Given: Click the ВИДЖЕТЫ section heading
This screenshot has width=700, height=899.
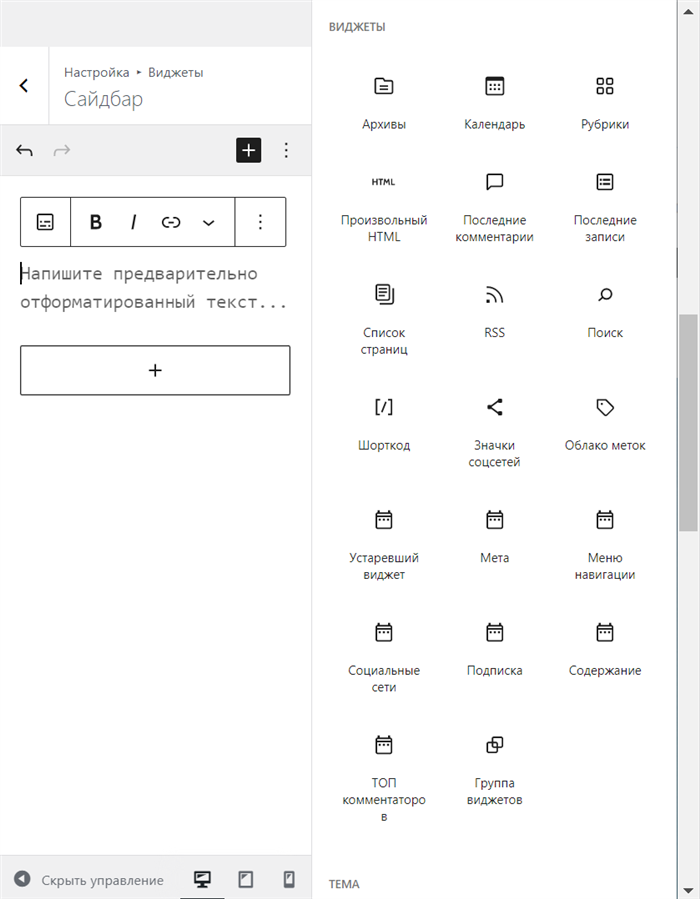Looking at the screenshot, I should click(x=357, y=27).
